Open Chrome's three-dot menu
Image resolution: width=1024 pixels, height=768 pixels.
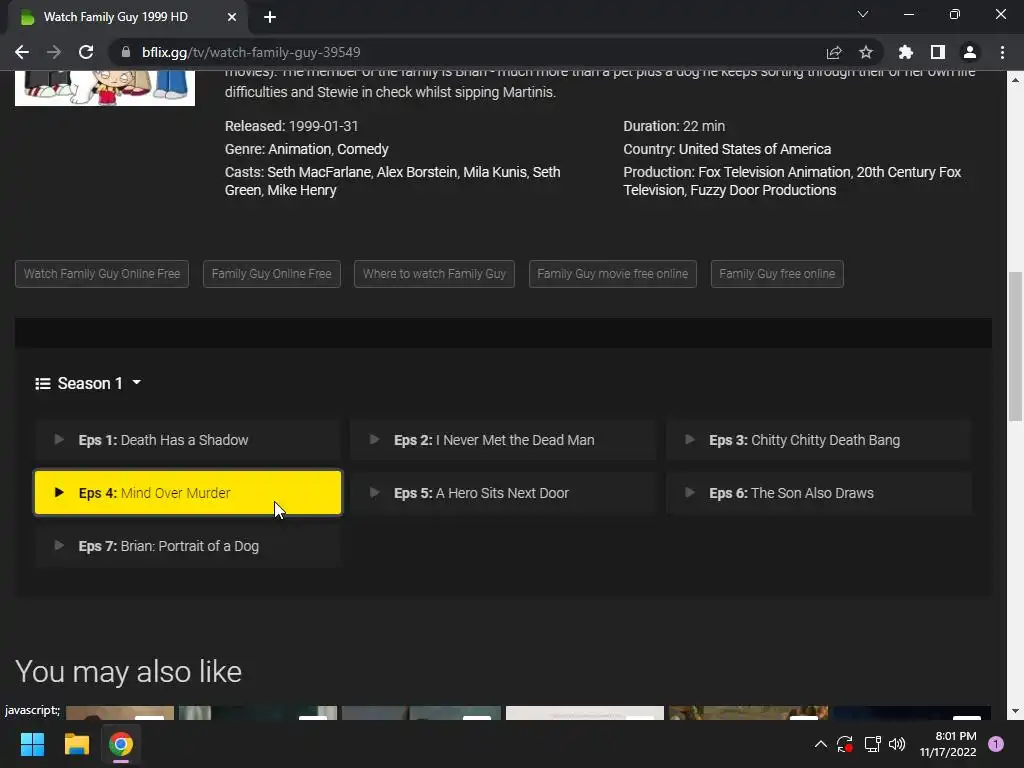[1002, 52]
